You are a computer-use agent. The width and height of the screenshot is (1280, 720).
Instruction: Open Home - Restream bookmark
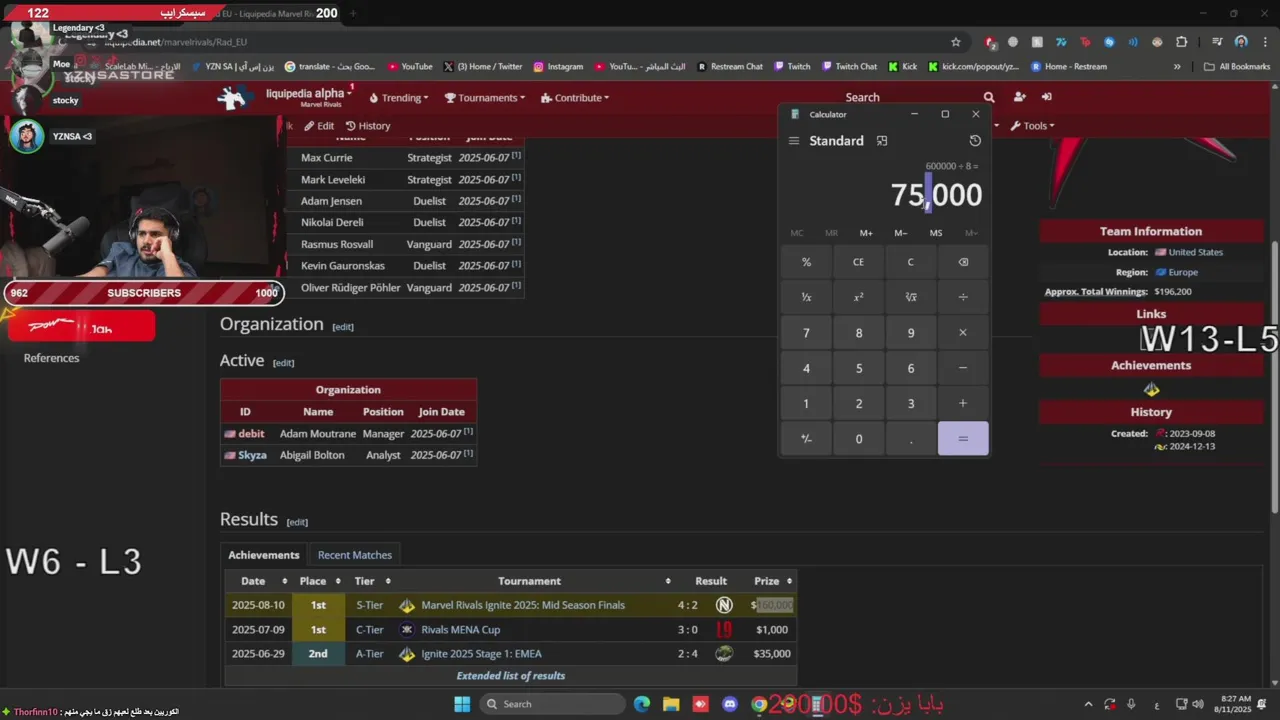(1068, 67)
